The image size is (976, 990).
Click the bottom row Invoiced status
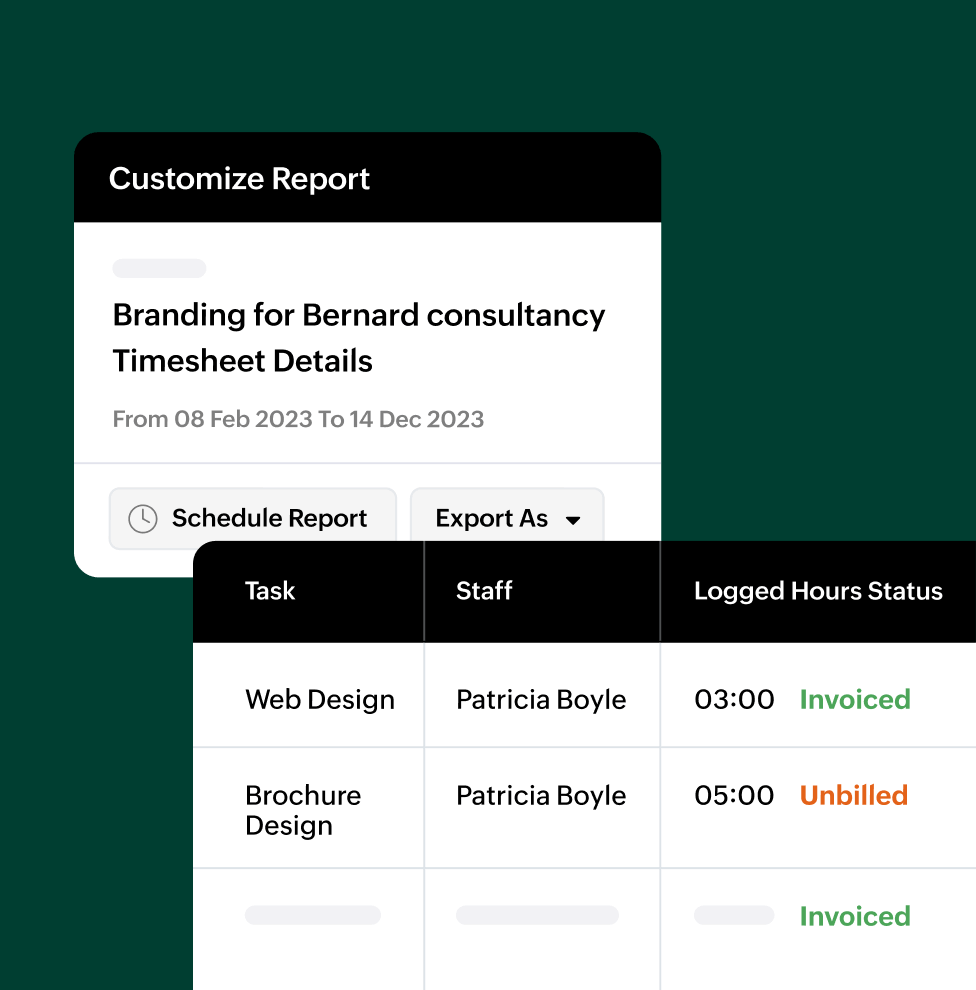(855, 916)
